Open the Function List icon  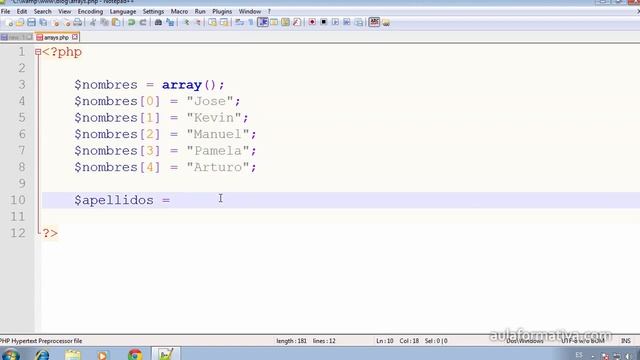point(297,22)
